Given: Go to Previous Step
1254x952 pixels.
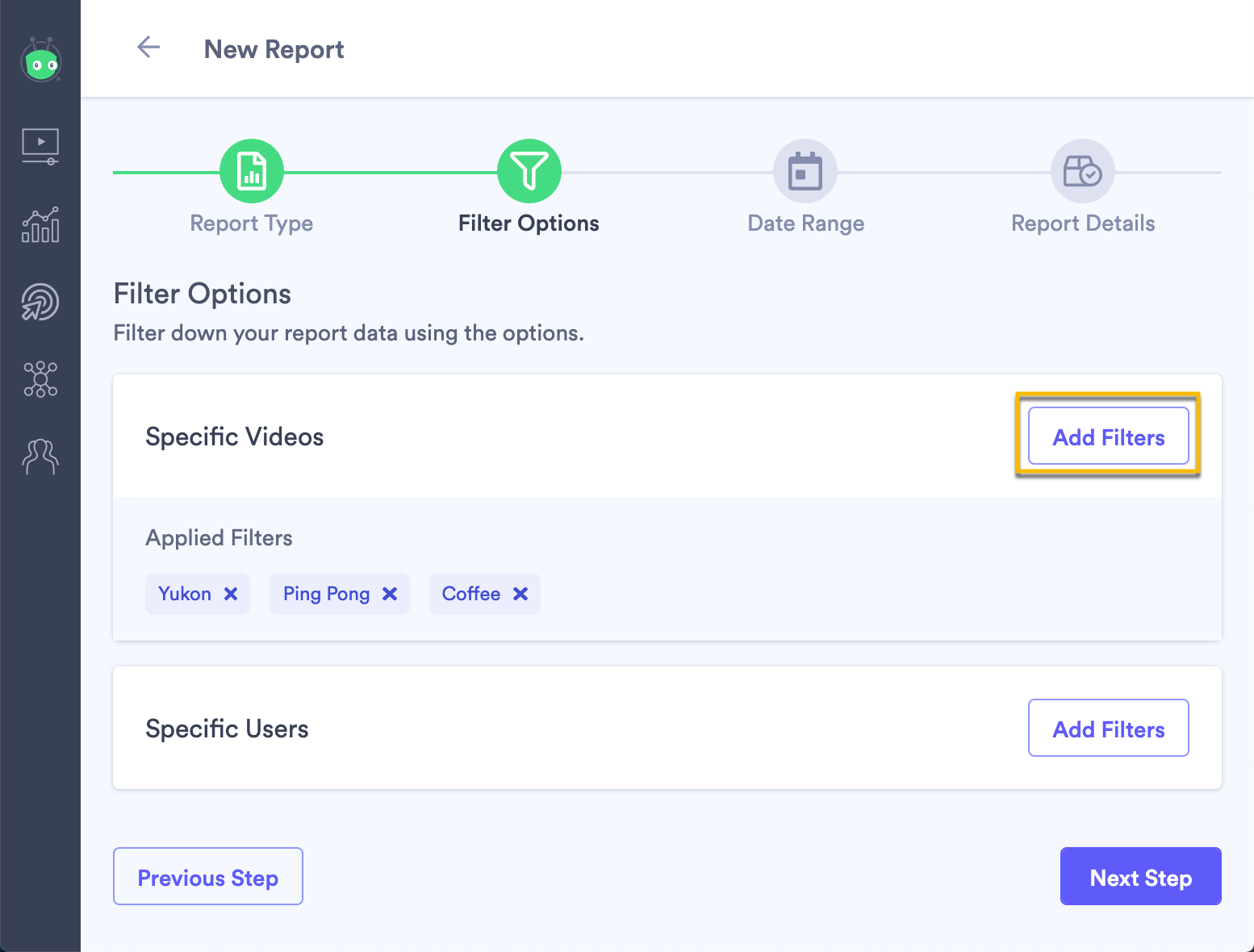Looking at the screenshot, I should (208, 877).
